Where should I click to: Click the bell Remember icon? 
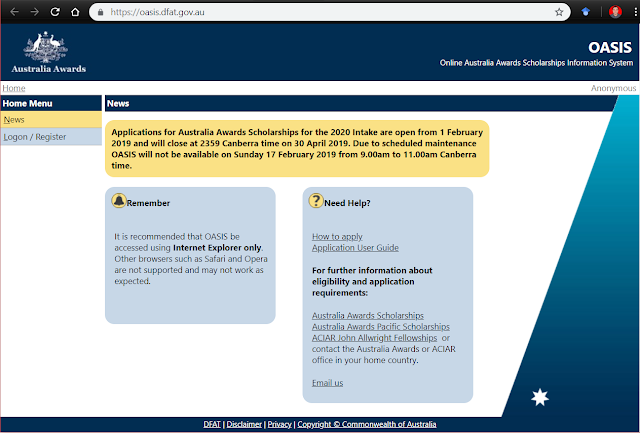click(119, 200)
